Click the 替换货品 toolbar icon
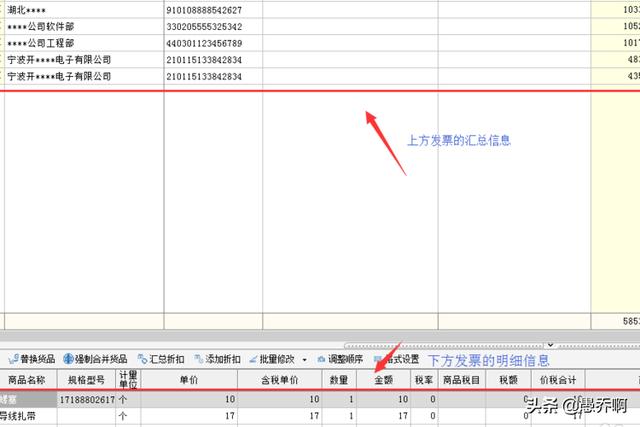This screenshot has width=640, height=427. pyautogui.click(x=31, y=359)
